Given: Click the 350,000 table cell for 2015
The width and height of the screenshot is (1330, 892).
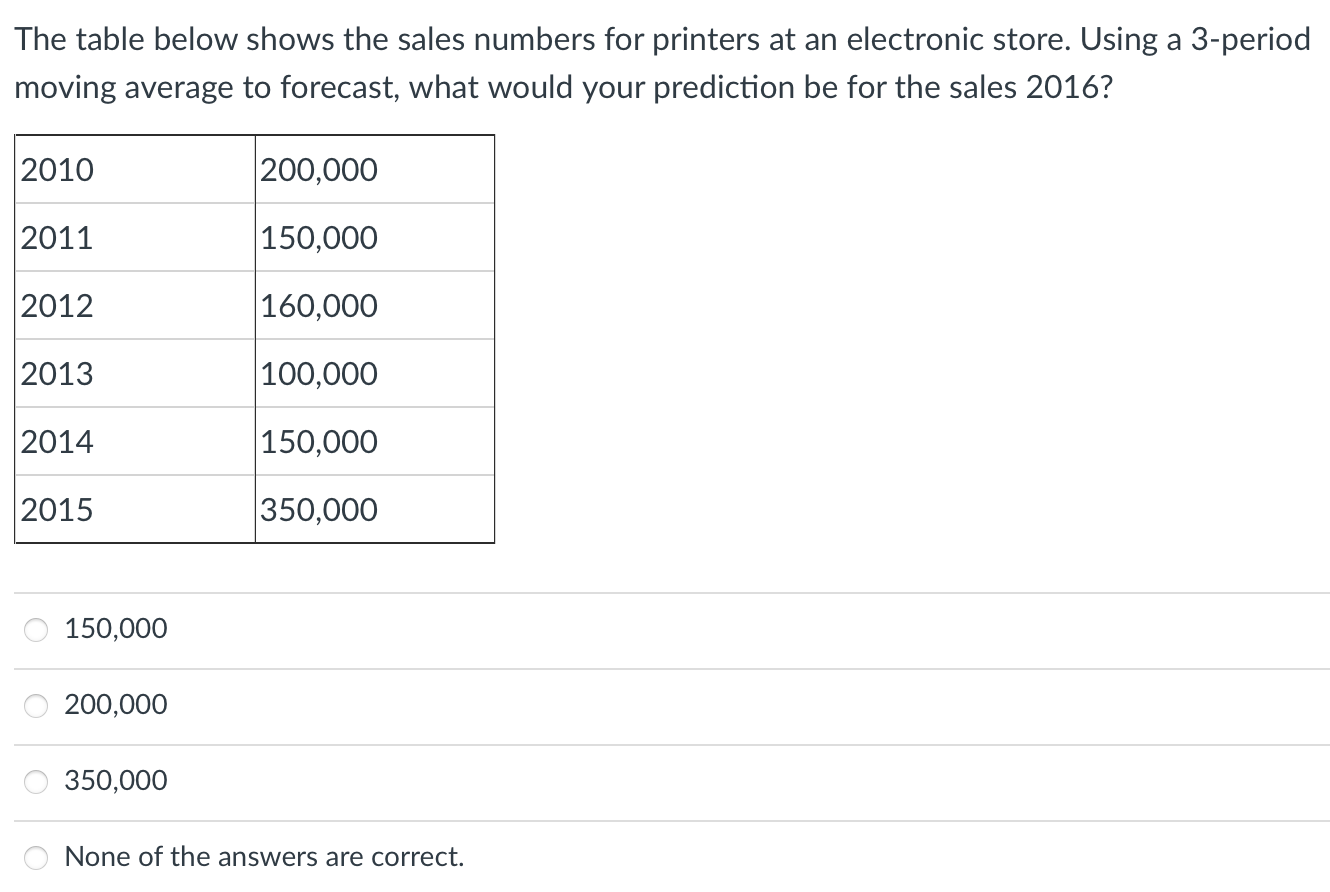Looking at the screenshot, I should tap(375, 510).
